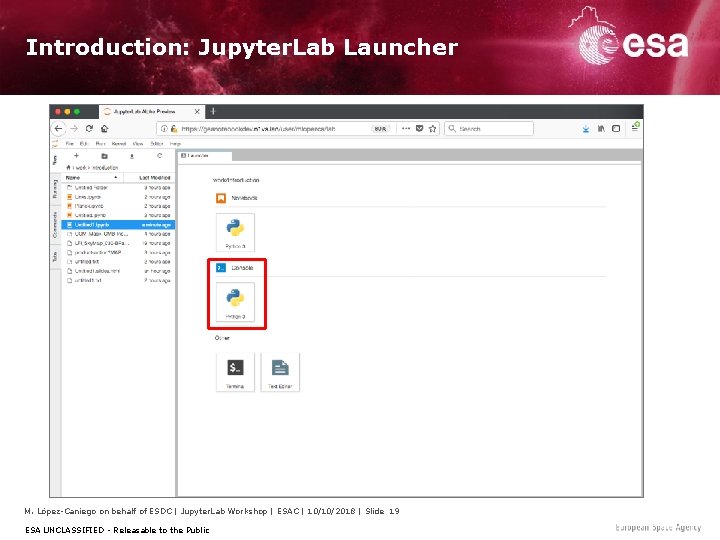The width and height of the screenshot is (720, 540).
Task: Launch Python 3 notebook from Notebook section
Action: (235, 232)
